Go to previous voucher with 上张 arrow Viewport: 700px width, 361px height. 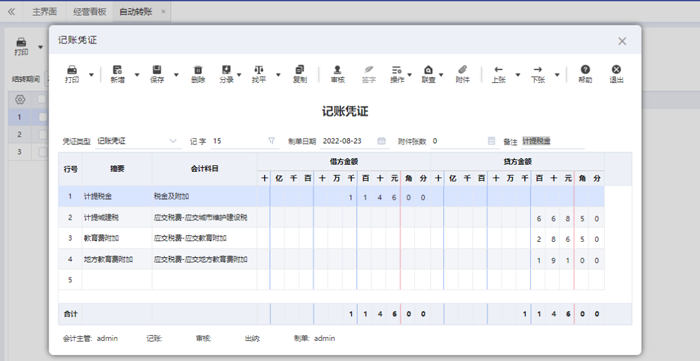pyautogui.click(x=499, y=74)
